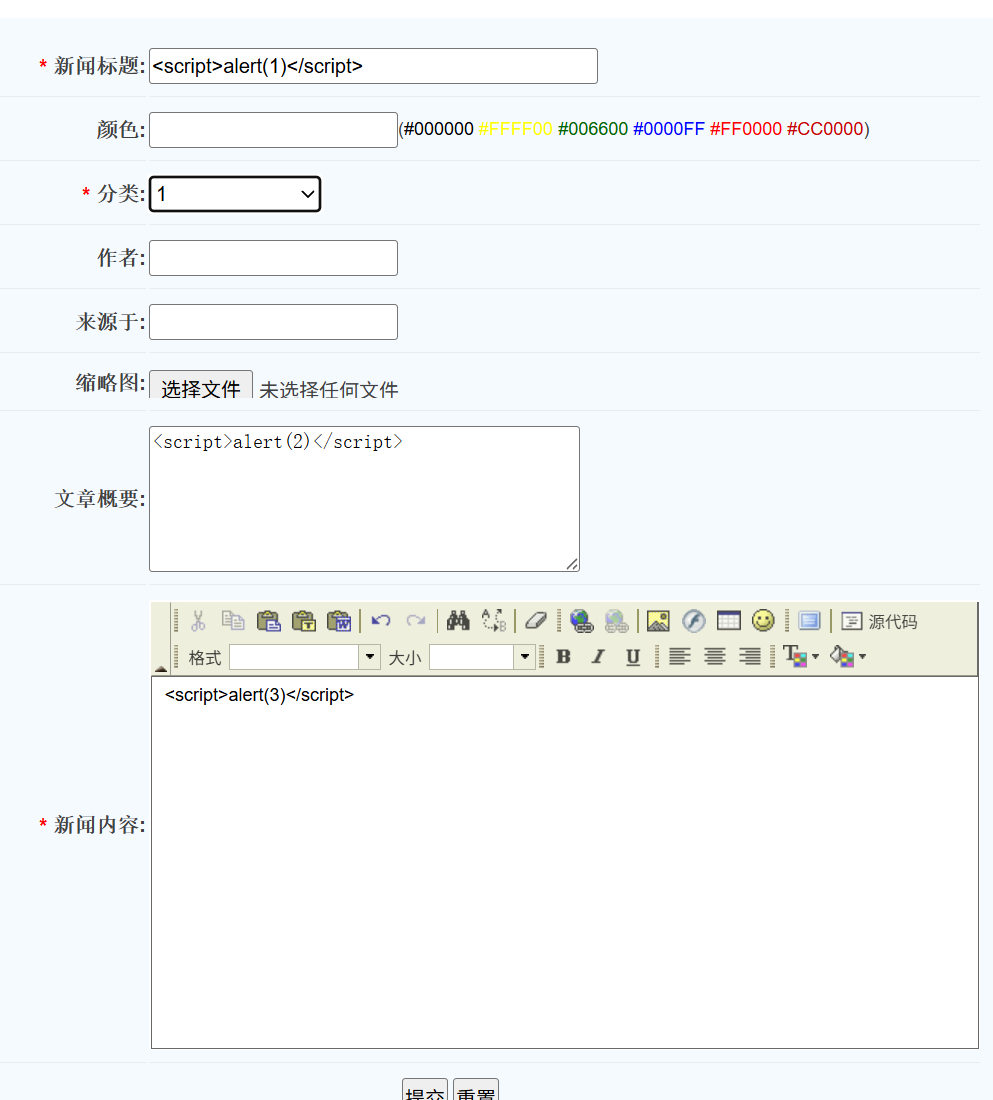Open the smiley emoticon picker

[x=763, y=621]
